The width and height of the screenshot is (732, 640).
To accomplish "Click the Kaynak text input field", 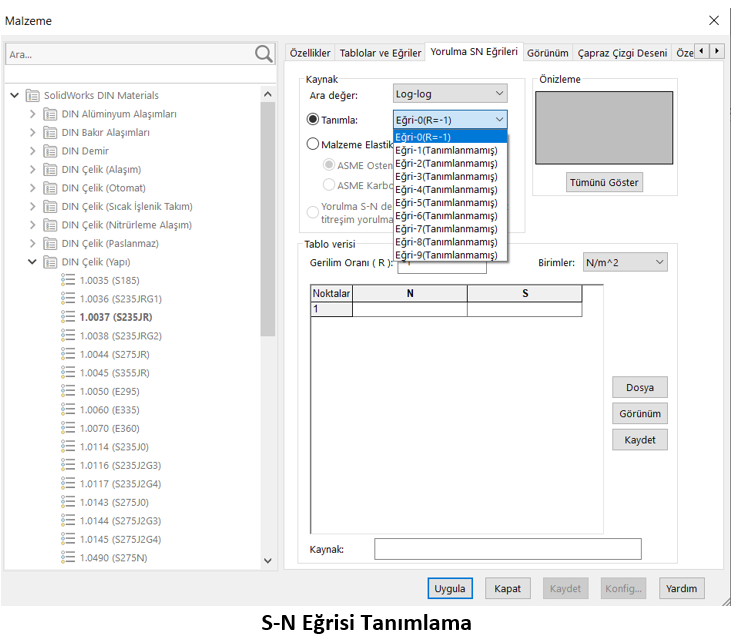I will pyautogui.click(x=507, y=549).
